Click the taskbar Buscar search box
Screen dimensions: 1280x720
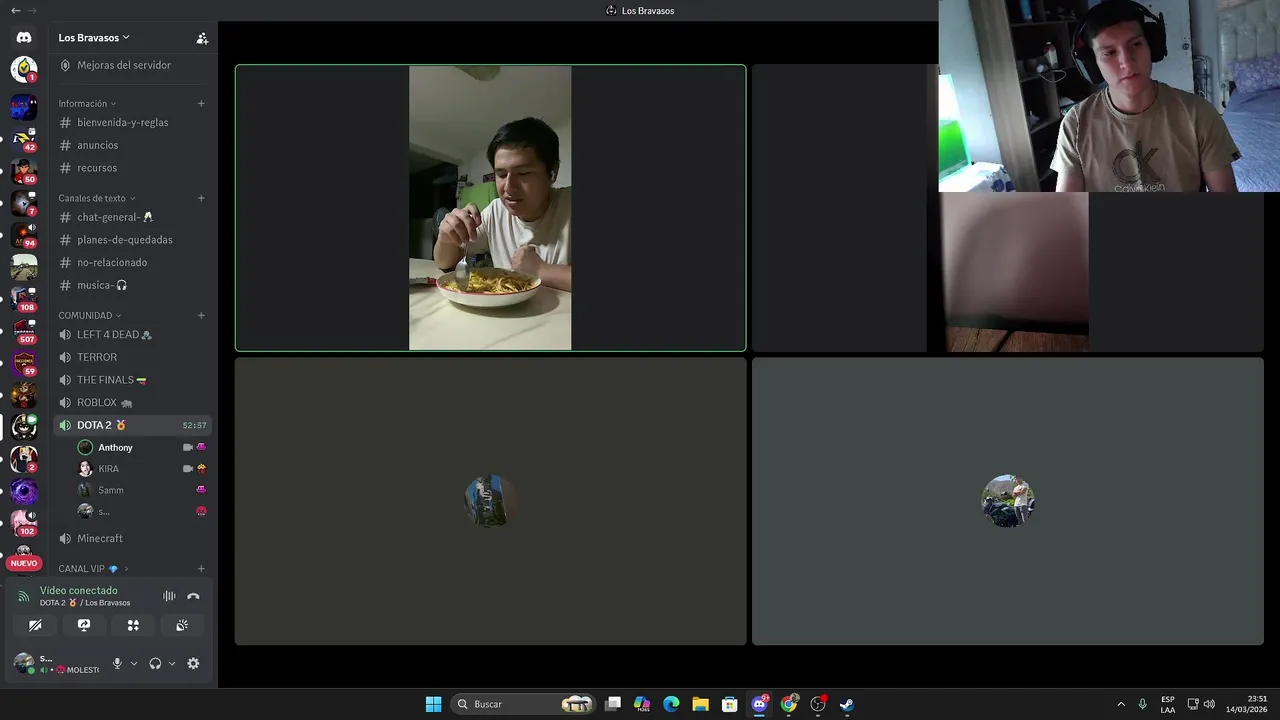click(524, 704)
